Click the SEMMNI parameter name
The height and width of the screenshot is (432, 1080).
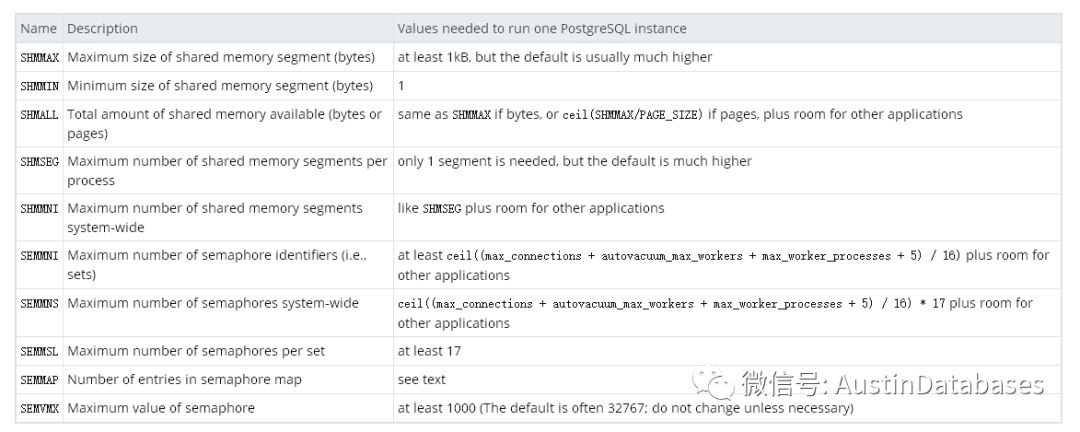(x=38, y=255)
